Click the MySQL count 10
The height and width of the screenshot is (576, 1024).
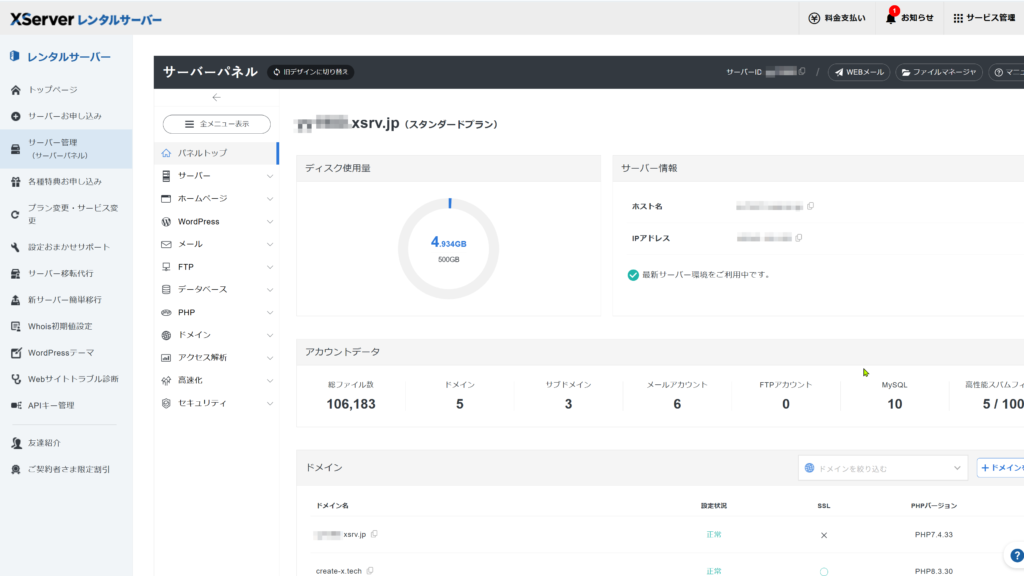(894, 404)
